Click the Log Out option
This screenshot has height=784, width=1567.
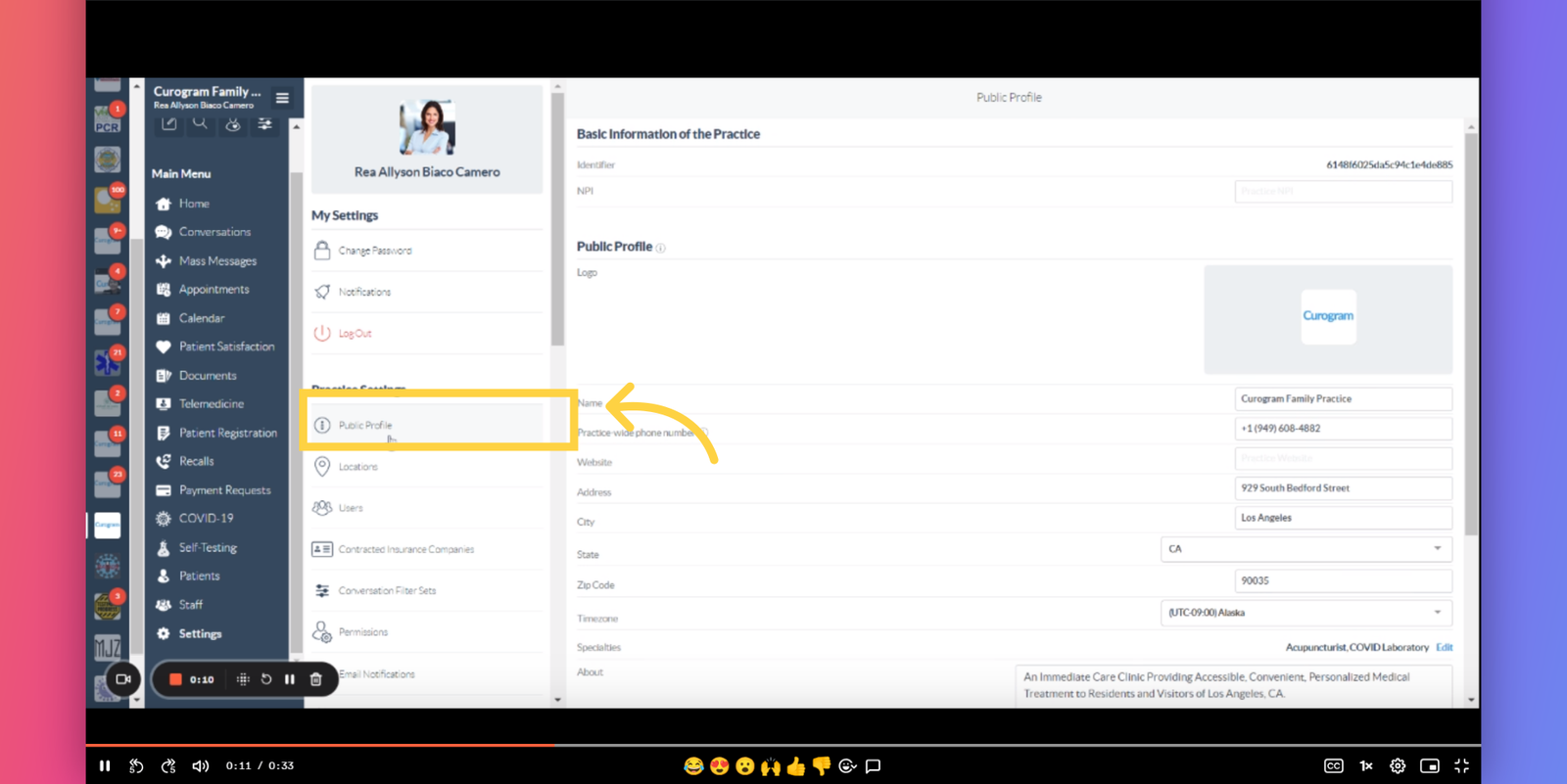355,334
